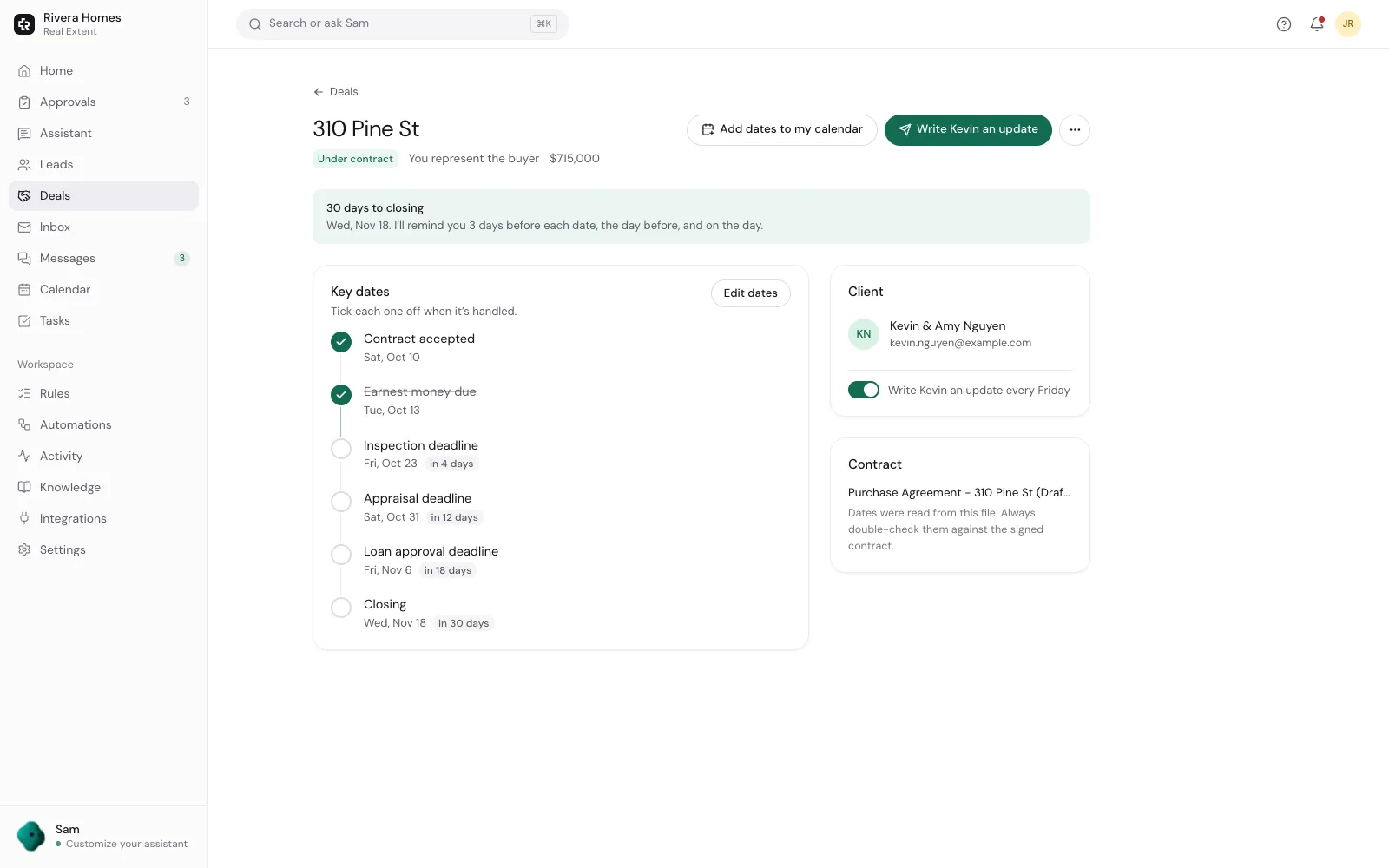Click the Automations icon
Screen dimensions: 1389x868
click(x=24, y=425)
